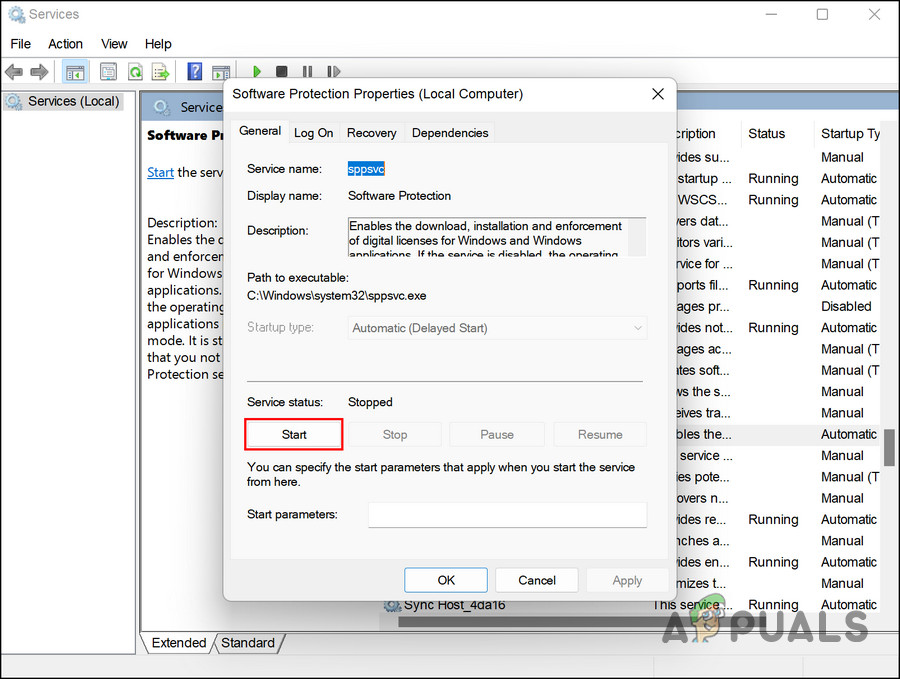Image resolution: width=900 pixels, height=679 pixels.
Task: Click the green Start Service toolbar icon
Action: (x=257, y=72)
